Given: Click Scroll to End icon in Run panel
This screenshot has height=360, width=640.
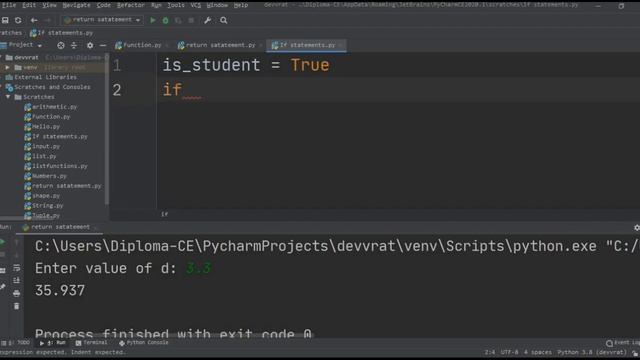Looking at the screenshot, I should [x=16, y=280].
